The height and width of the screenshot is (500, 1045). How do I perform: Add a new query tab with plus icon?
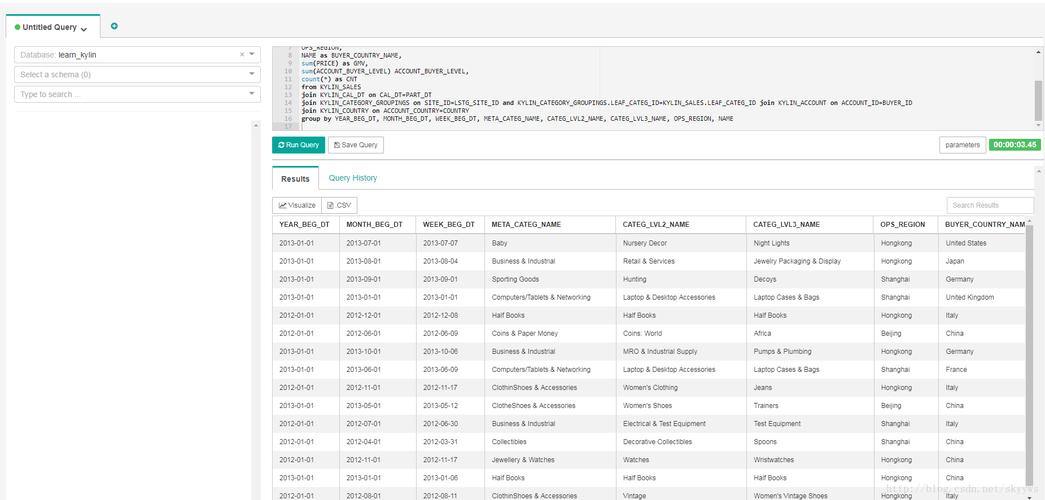114,26
